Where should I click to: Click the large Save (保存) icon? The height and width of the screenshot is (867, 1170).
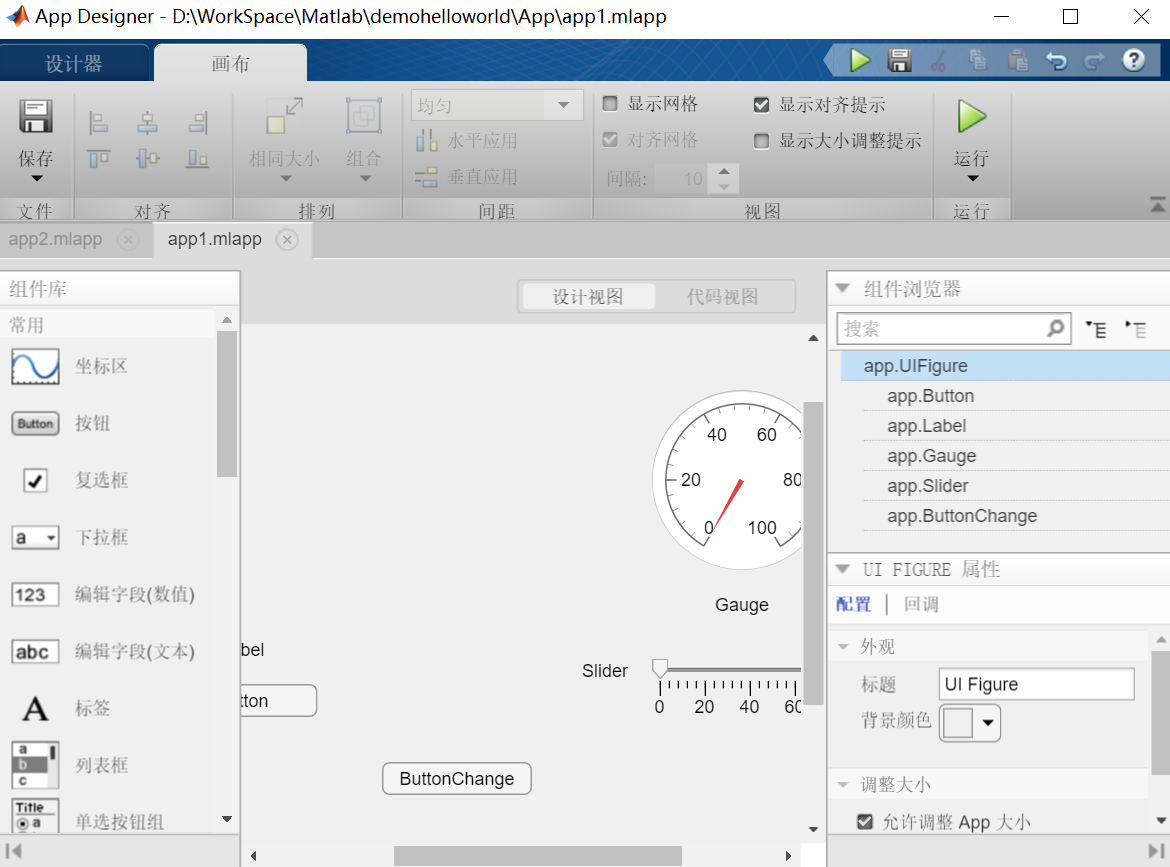coord(36,116)
